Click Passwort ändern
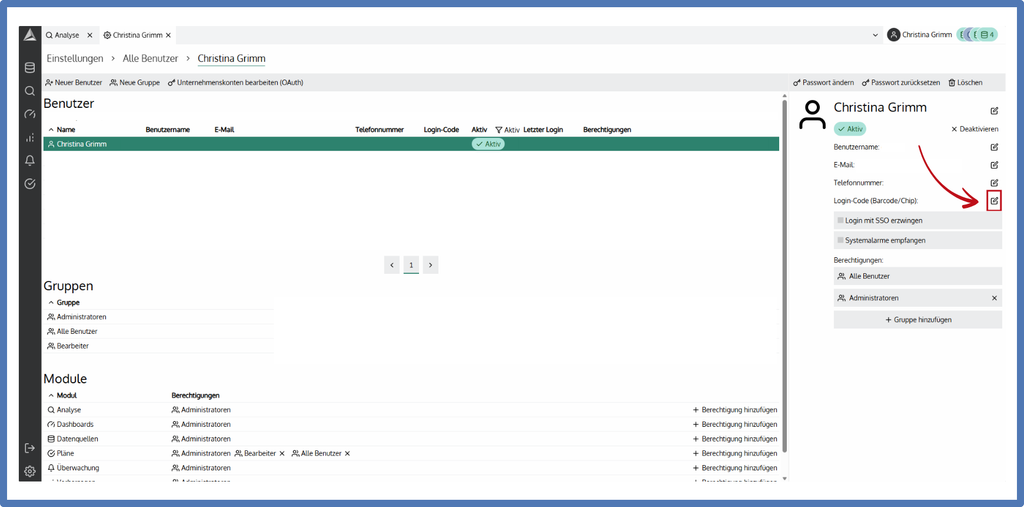The height and width of the screenshot is (507, 1024). pyautogui.click(x=823, y=83)
